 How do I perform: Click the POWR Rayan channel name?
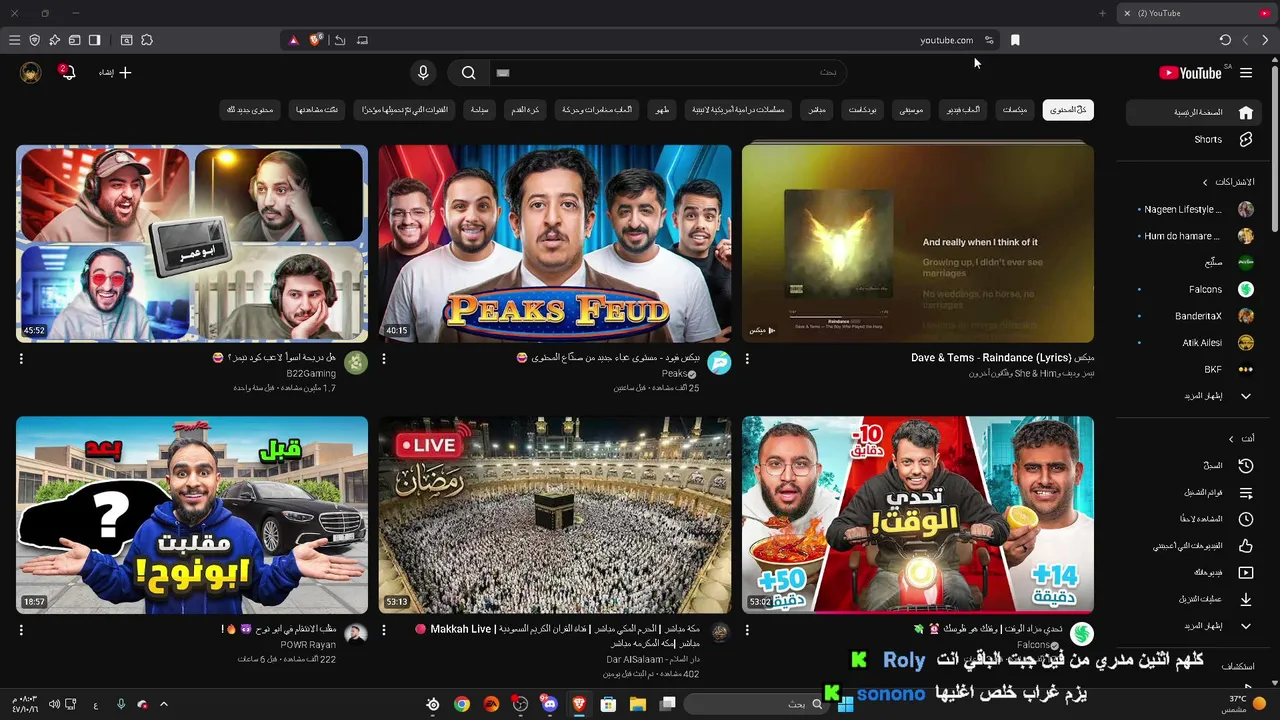[x=308, y=645]
